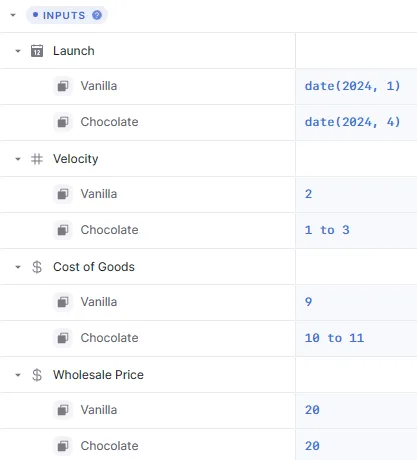
Task: Click the dollar icon beside Wholesale Price
Action: (37, 375)
